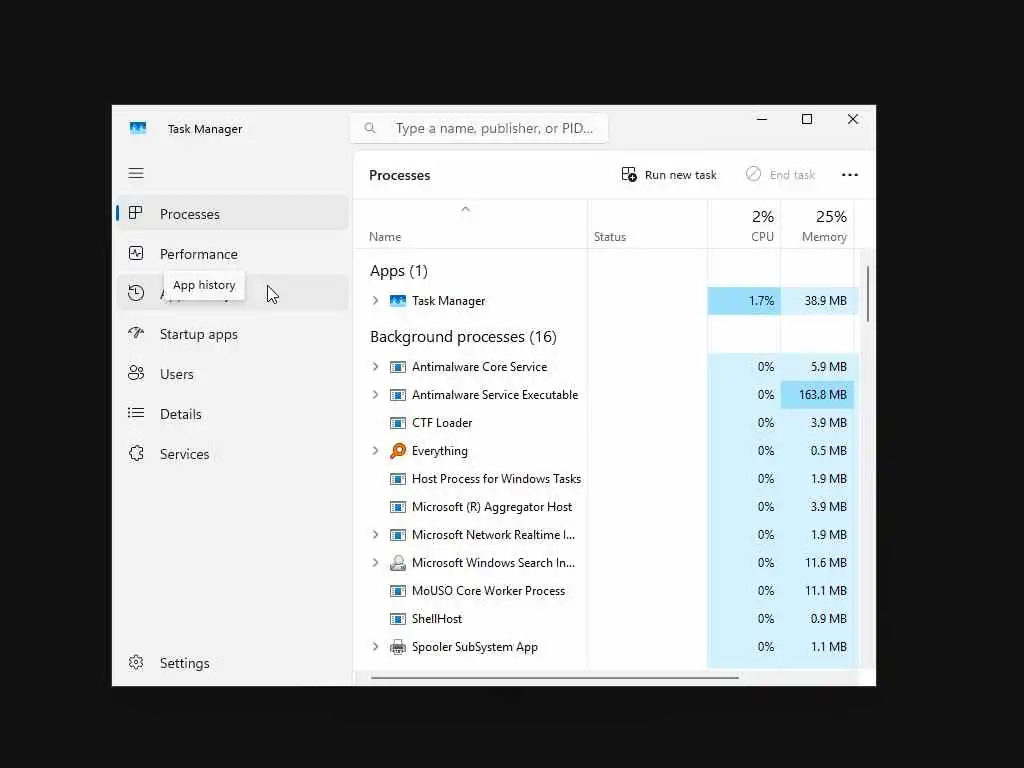Click the Task Manager app row icon
The height and width of the screenshot is (768, 1024).
pos(398,300)
